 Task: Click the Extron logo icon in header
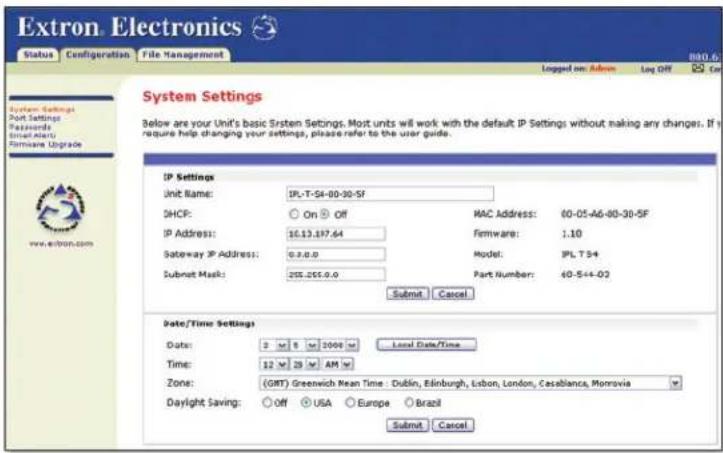pyautogui.click(x=265, y=27)
